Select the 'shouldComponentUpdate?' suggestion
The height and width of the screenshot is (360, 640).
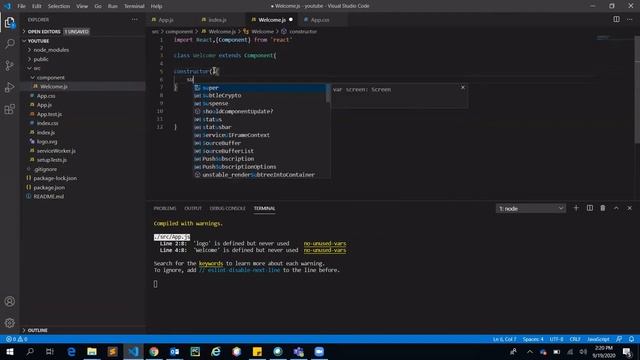[x=260, y=111]
